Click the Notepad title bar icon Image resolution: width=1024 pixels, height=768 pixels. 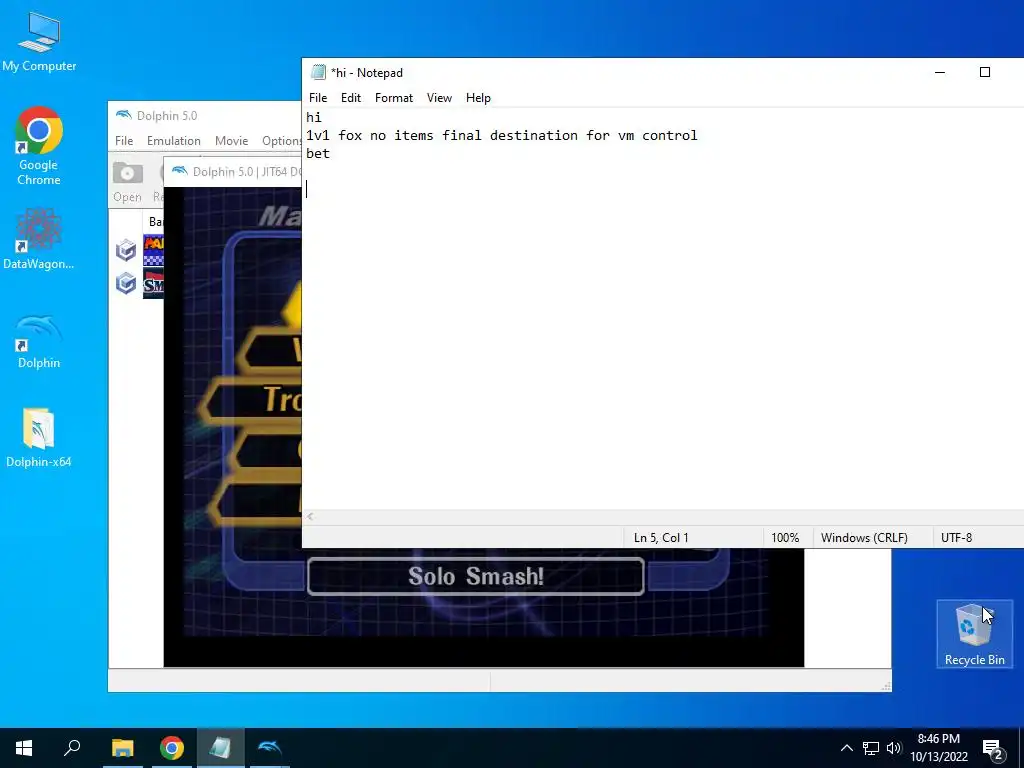pos(318,72)
